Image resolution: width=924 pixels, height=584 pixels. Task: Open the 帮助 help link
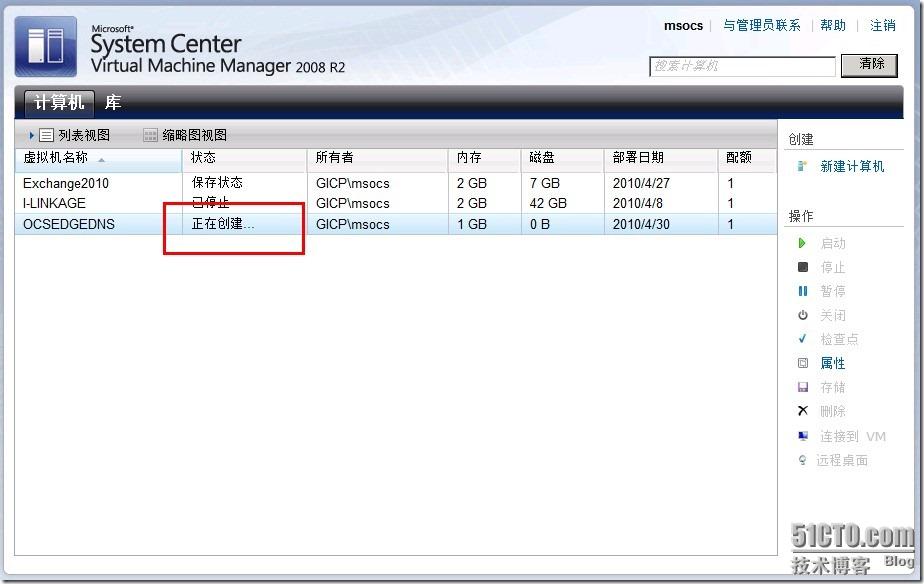tap(833, 25)
